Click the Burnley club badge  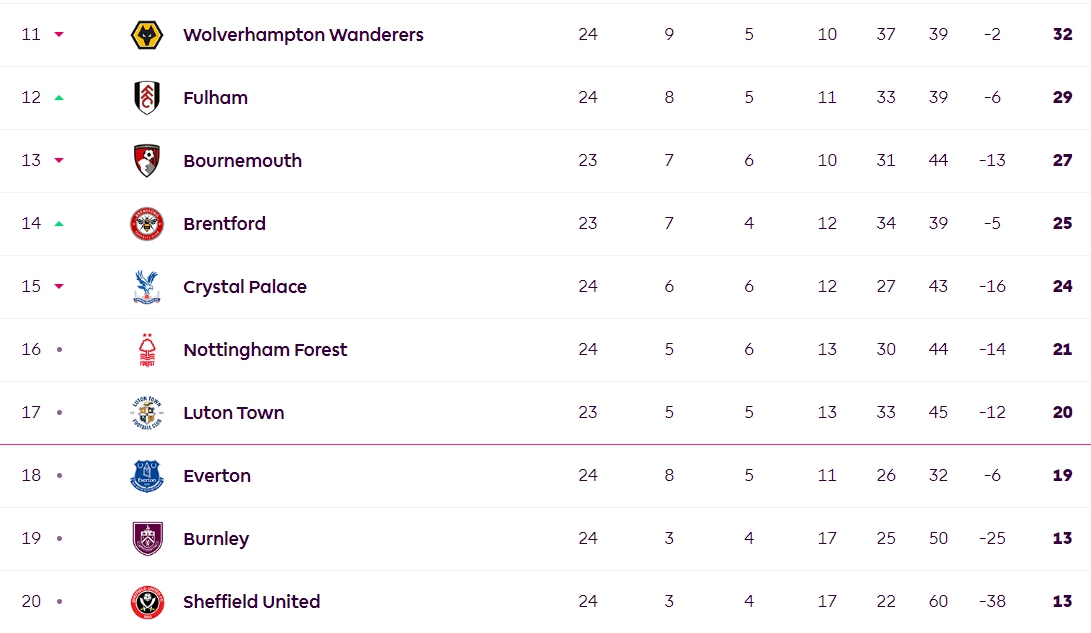click(x=147, y=539)
